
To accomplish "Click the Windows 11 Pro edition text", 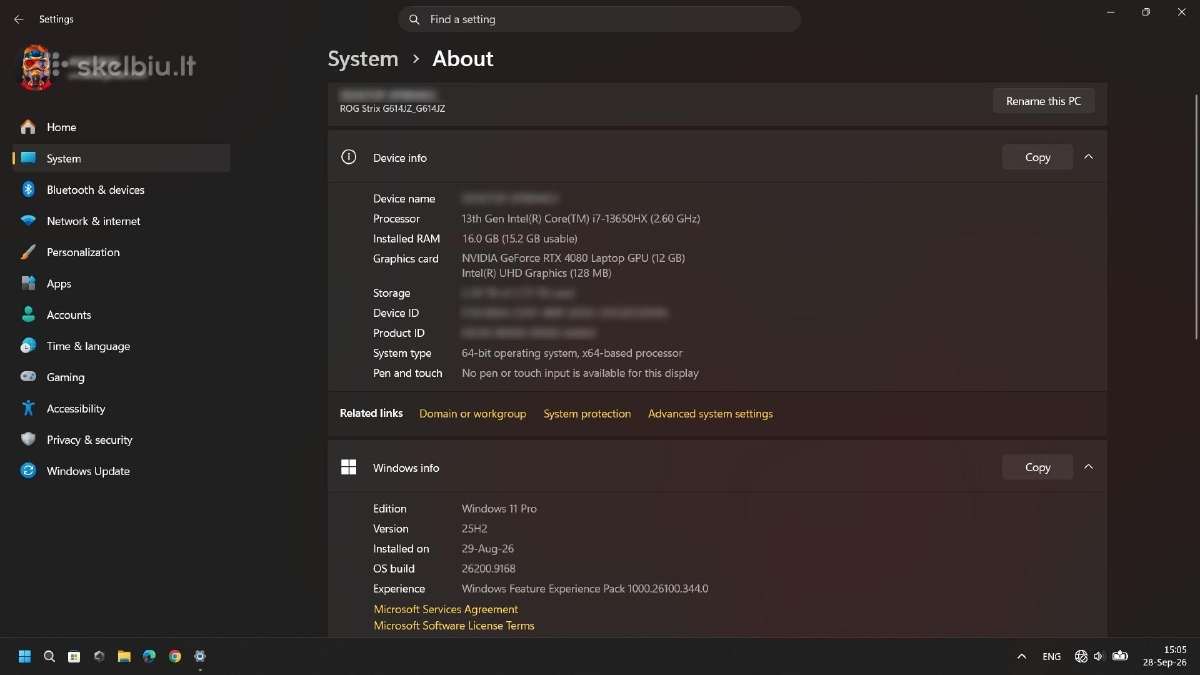I will [499, 509].
